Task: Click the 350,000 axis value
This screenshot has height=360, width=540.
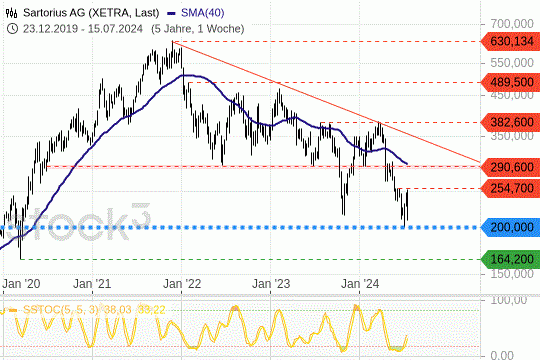Action: click(512, 136)
